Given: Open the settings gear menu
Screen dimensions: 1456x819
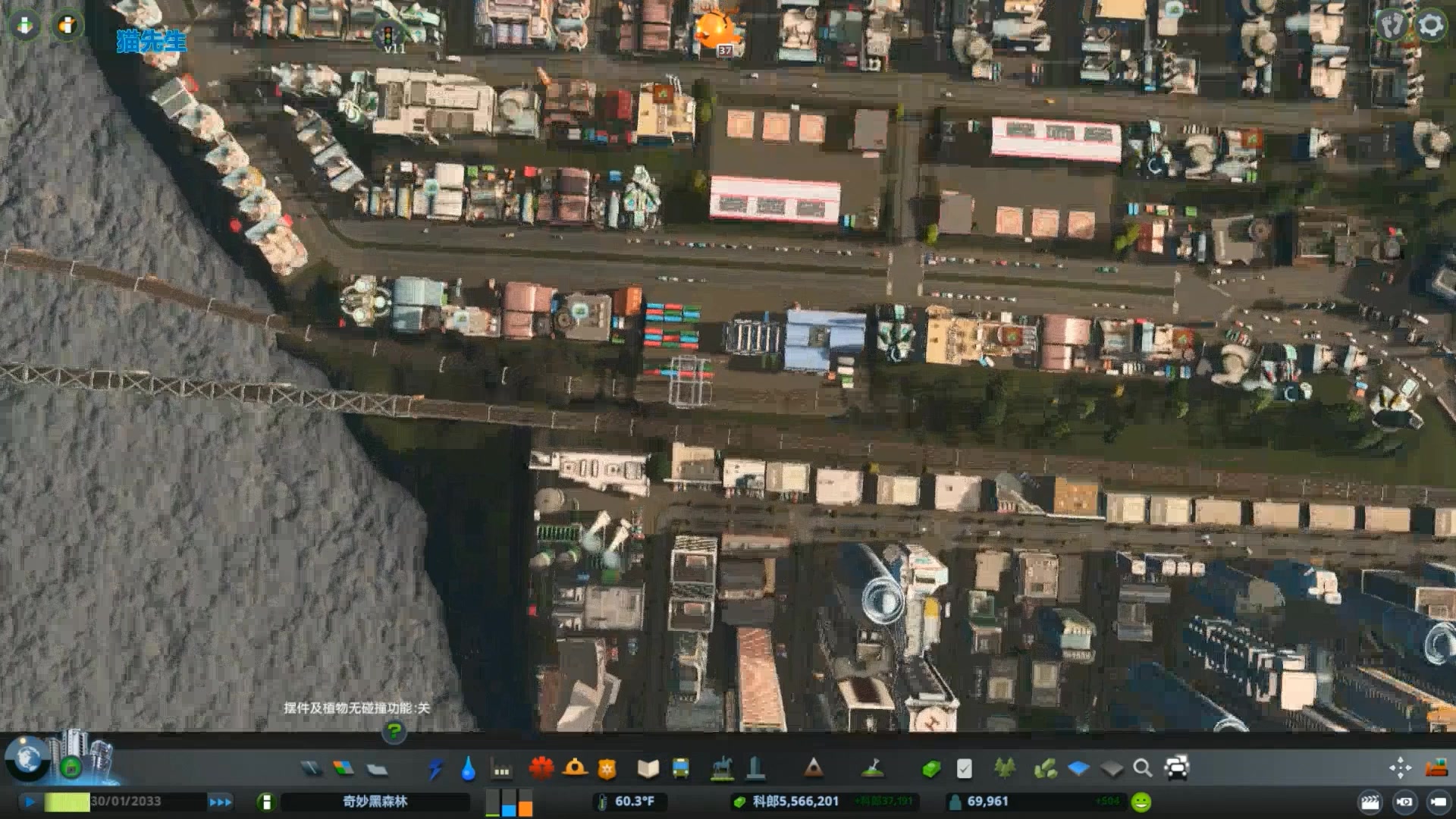Looking at the screenshot, I should click(1431, 25).
